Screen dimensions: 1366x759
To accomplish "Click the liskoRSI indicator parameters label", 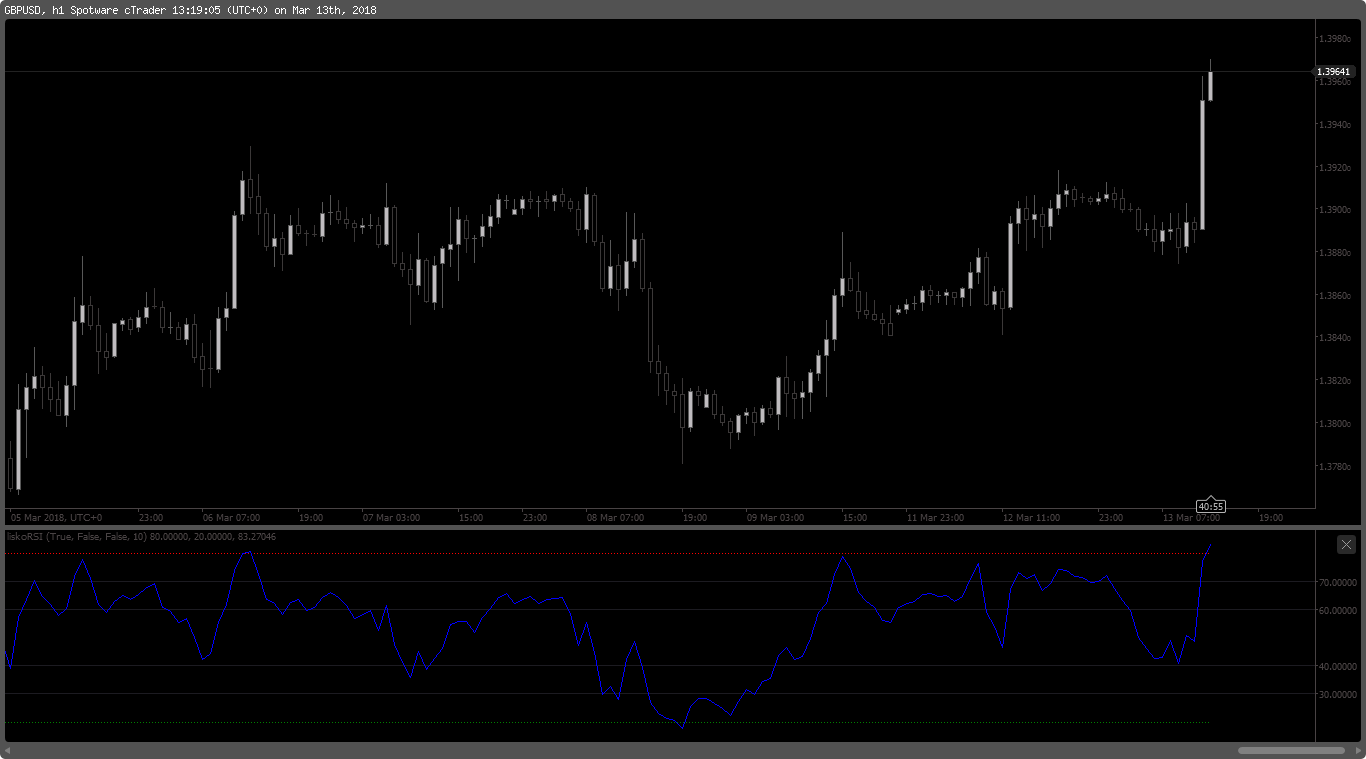I will click(142, 537).
